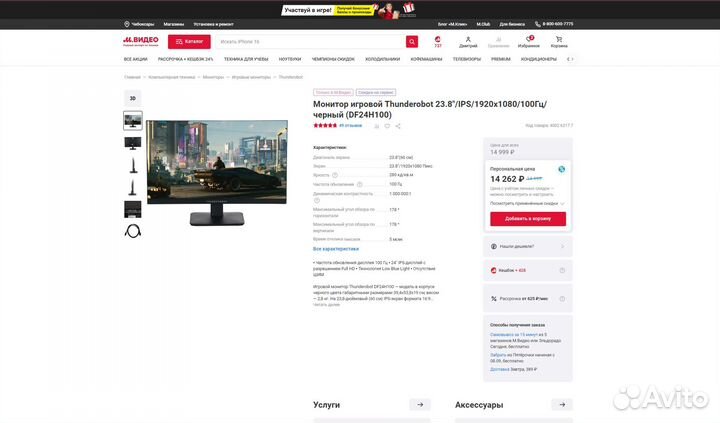Open the Дмитрий profile icon
This screenshot has height=423, width=720.
[468, 42]
